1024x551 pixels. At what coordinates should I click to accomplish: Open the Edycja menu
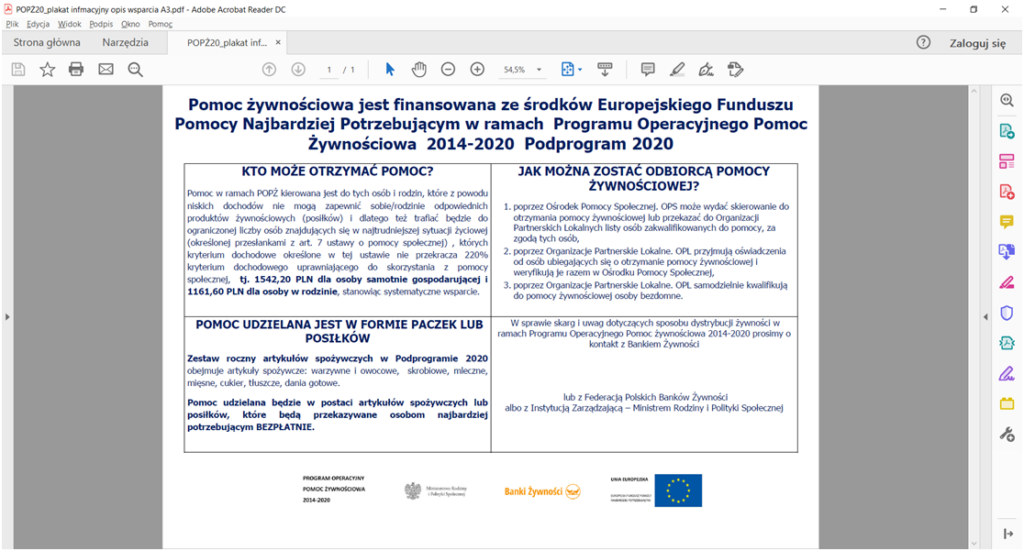[39, 23]
